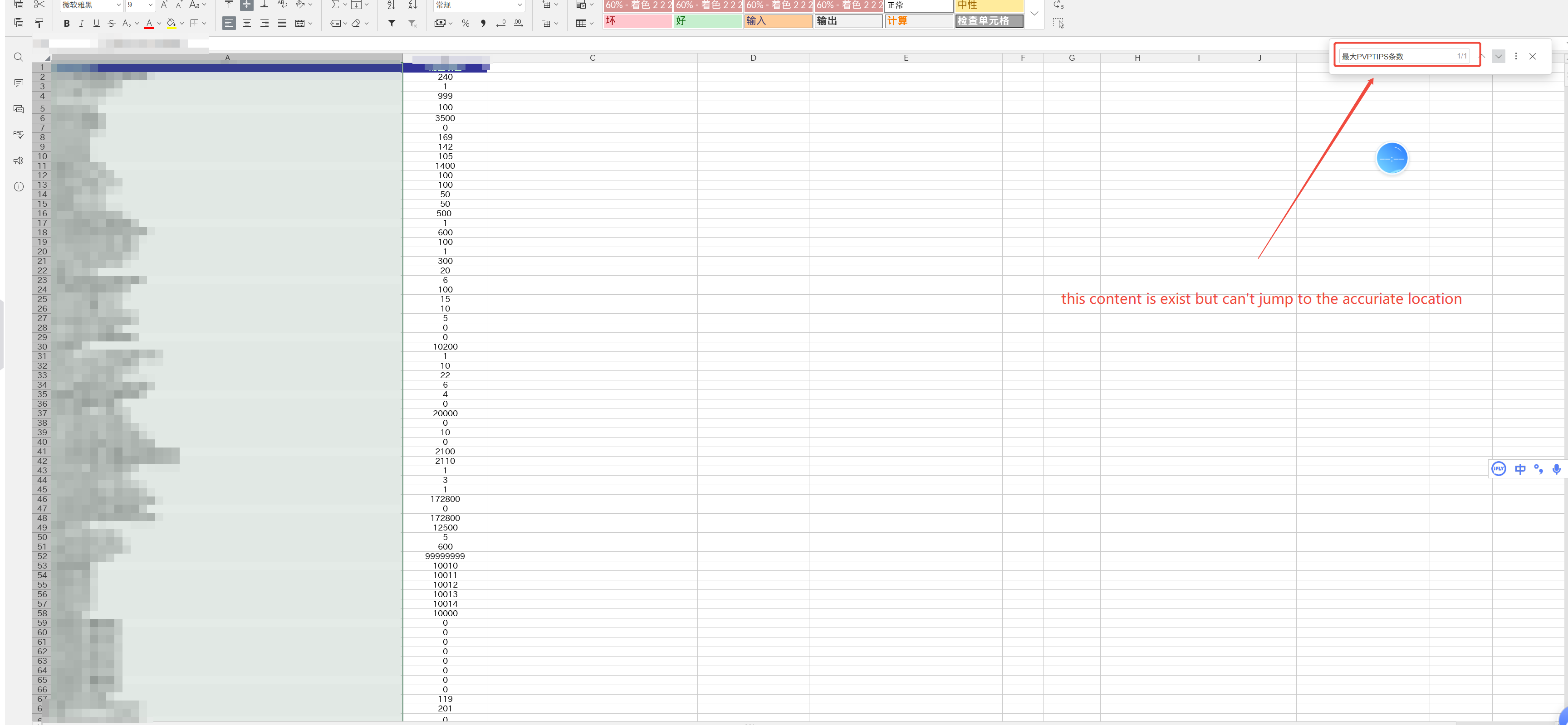Toggle bold formatting
The image size is (1568, 725).
(66, 23)
